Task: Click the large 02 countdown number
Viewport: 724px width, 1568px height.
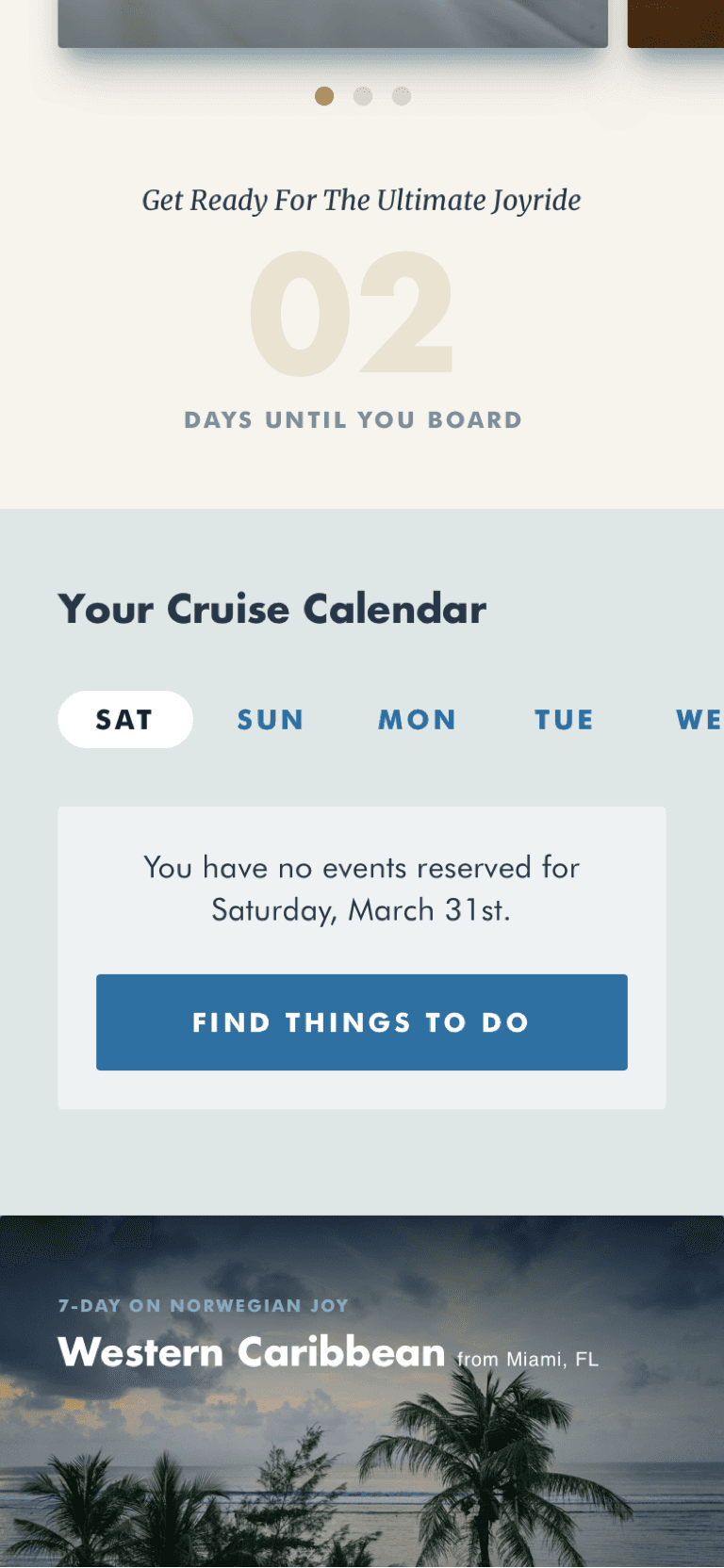Action: [x=352, y=314]
